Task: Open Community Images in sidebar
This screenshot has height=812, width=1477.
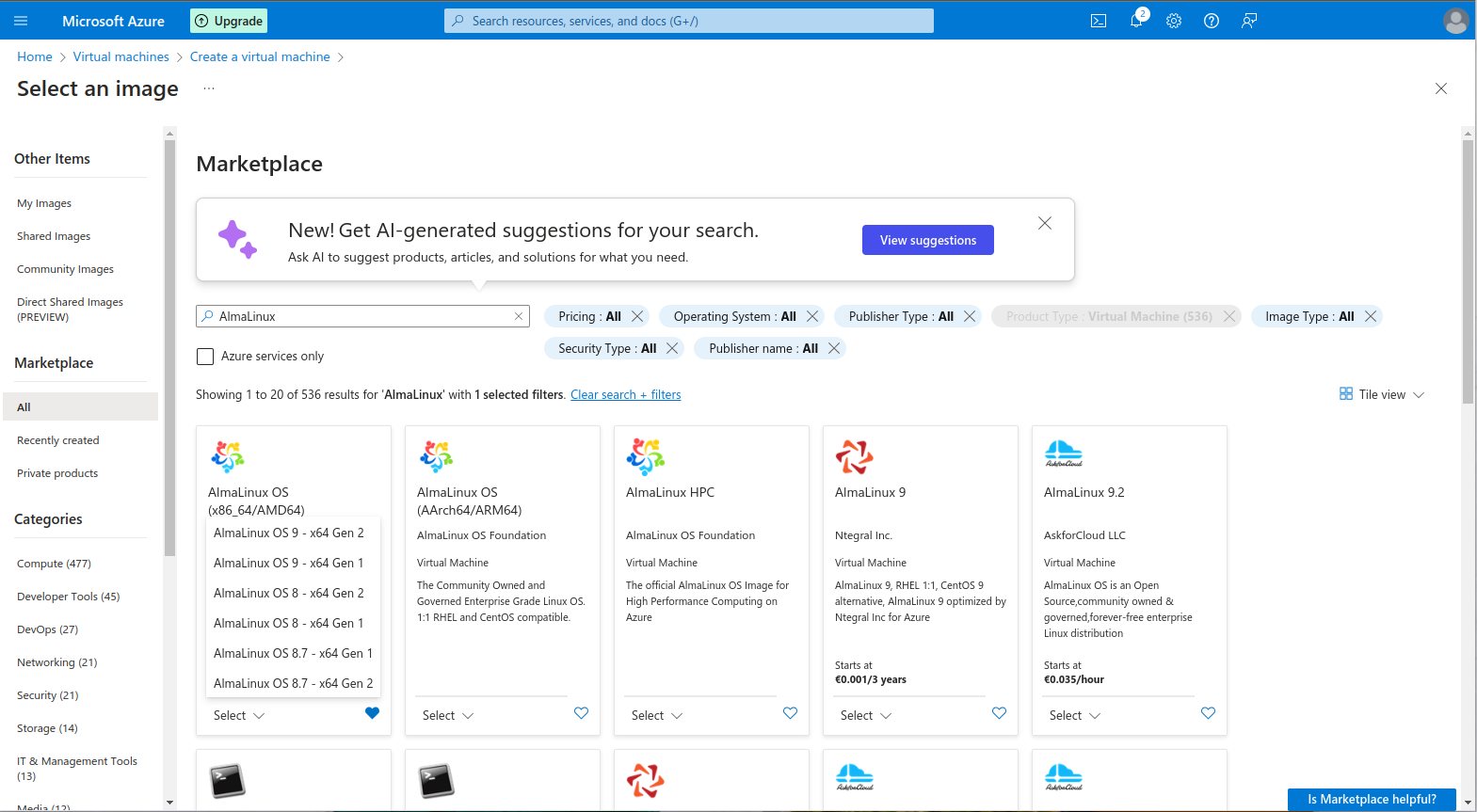Action: (x=65, y=269)
